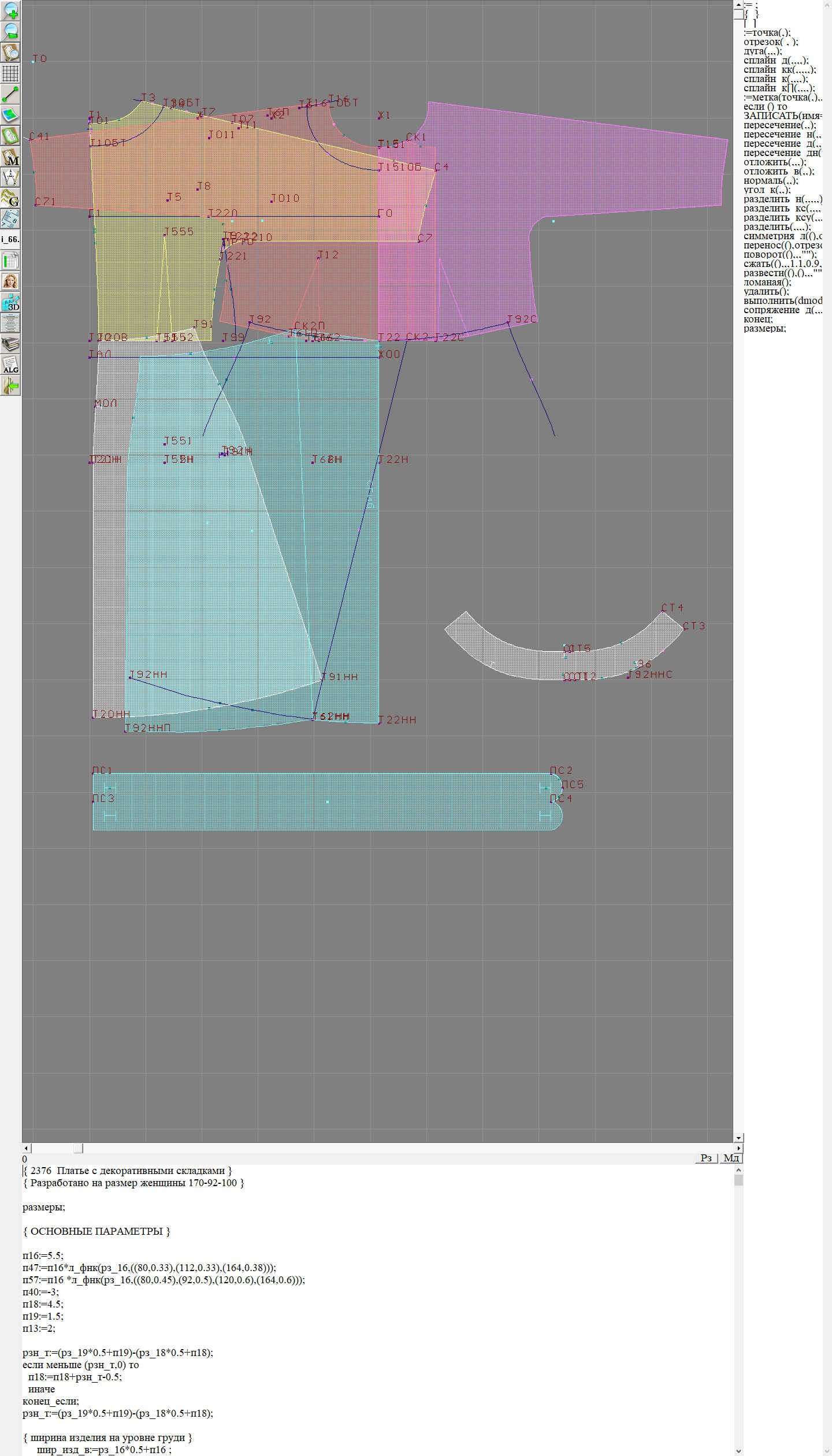Viewport: 832px width, 1456px height.
Task: Click in code line 'п16:=5.5;'
Action: pos(43,1256)
